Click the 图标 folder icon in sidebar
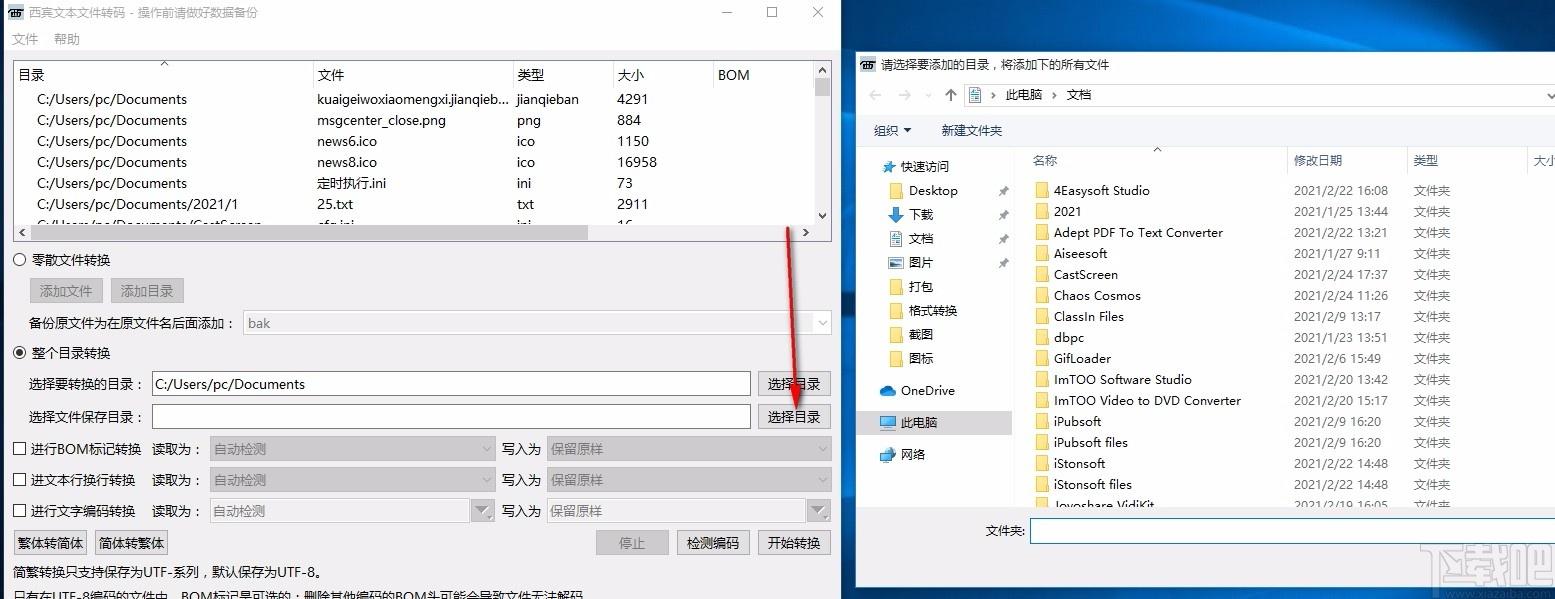Image resolution: width=1555 pixels, height=599 pixels. point(896,358)
